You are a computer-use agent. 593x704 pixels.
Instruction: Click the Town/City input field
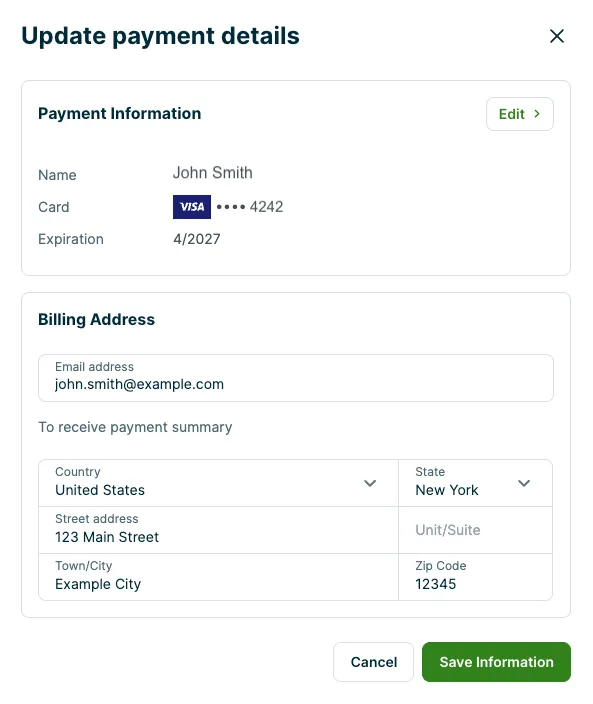tap(219, 577)
